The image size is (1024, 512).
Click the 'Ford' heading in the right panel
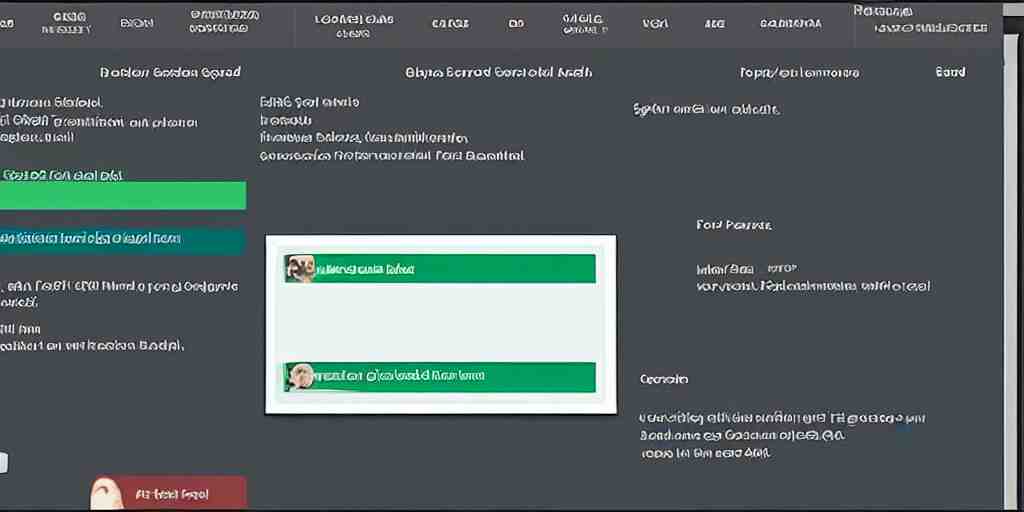[732, 225]
